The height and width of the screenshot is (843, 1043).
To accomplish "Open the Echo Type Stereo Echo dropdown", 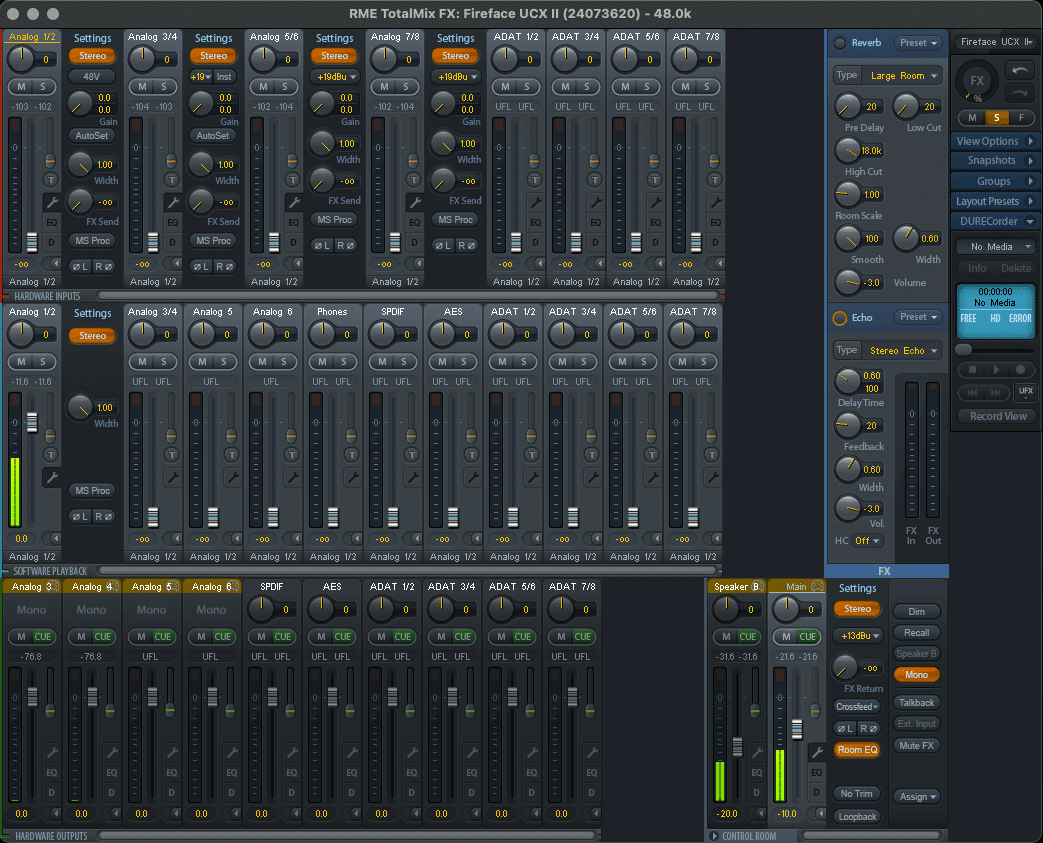I will click(x=903, y=351).
